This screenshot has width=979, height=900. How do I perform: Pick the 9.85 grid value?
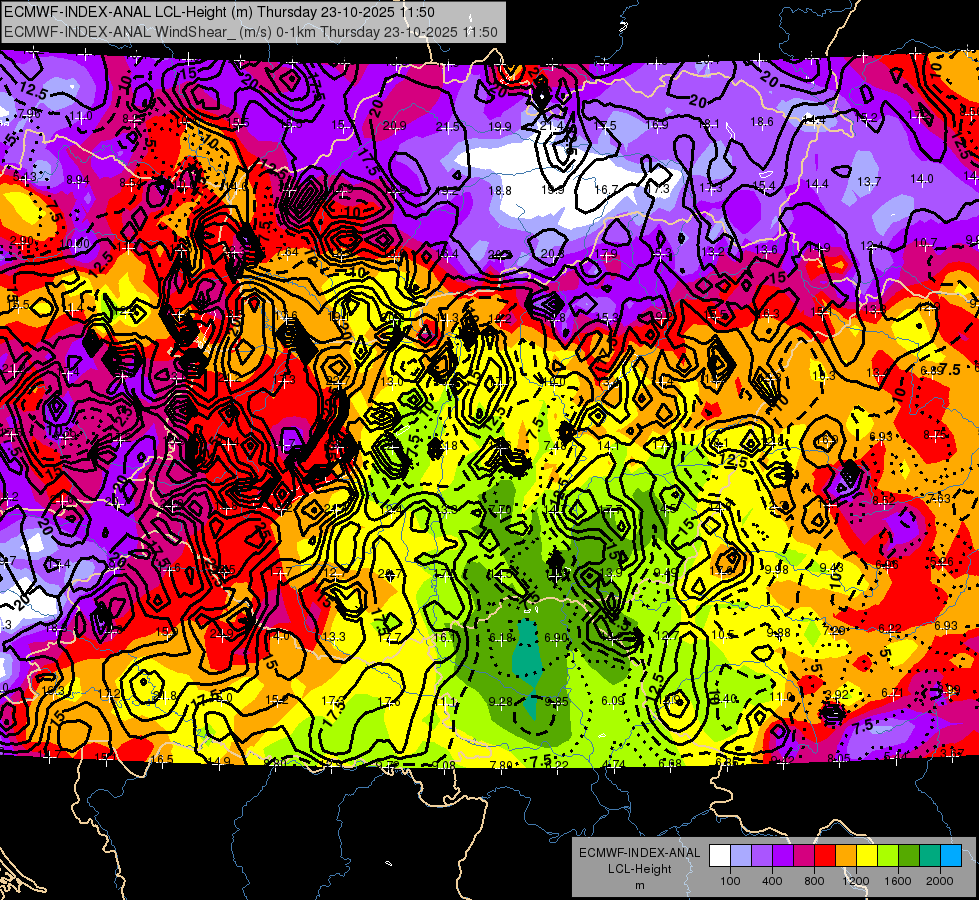click(556, 701)
